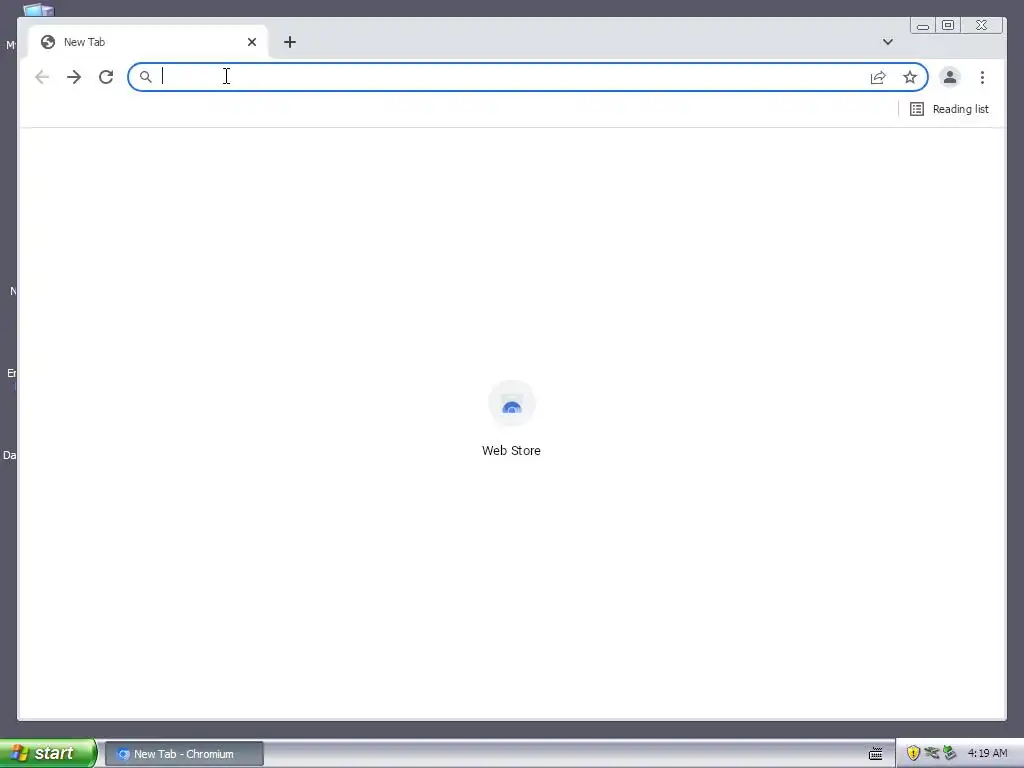Click the security shield tray icon
This screenshot has height=768, width=1024.
(913, 754)
